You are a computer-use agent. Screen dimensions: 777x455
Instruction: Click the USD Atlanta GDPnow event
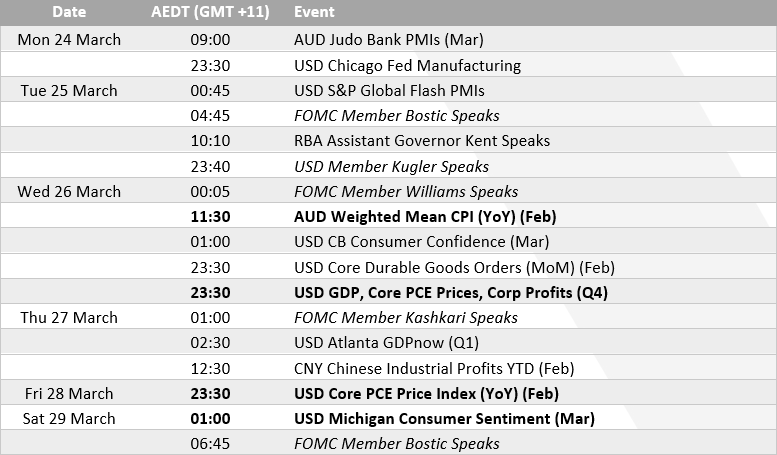384,342
